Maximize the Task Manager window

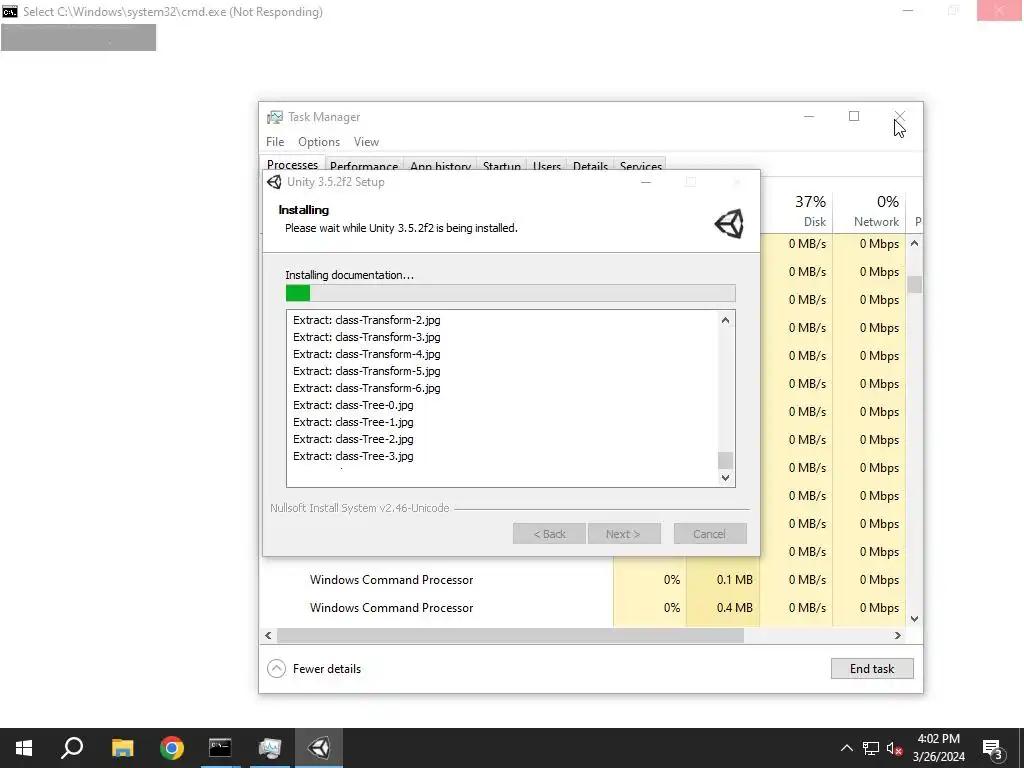(x=854, y=116)
